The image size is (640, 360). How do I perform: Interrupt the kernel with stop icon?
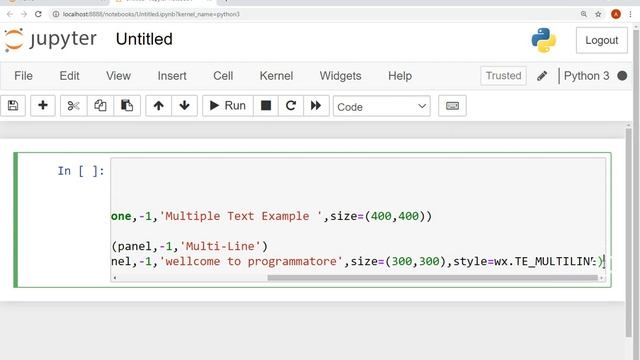point(266,106)
